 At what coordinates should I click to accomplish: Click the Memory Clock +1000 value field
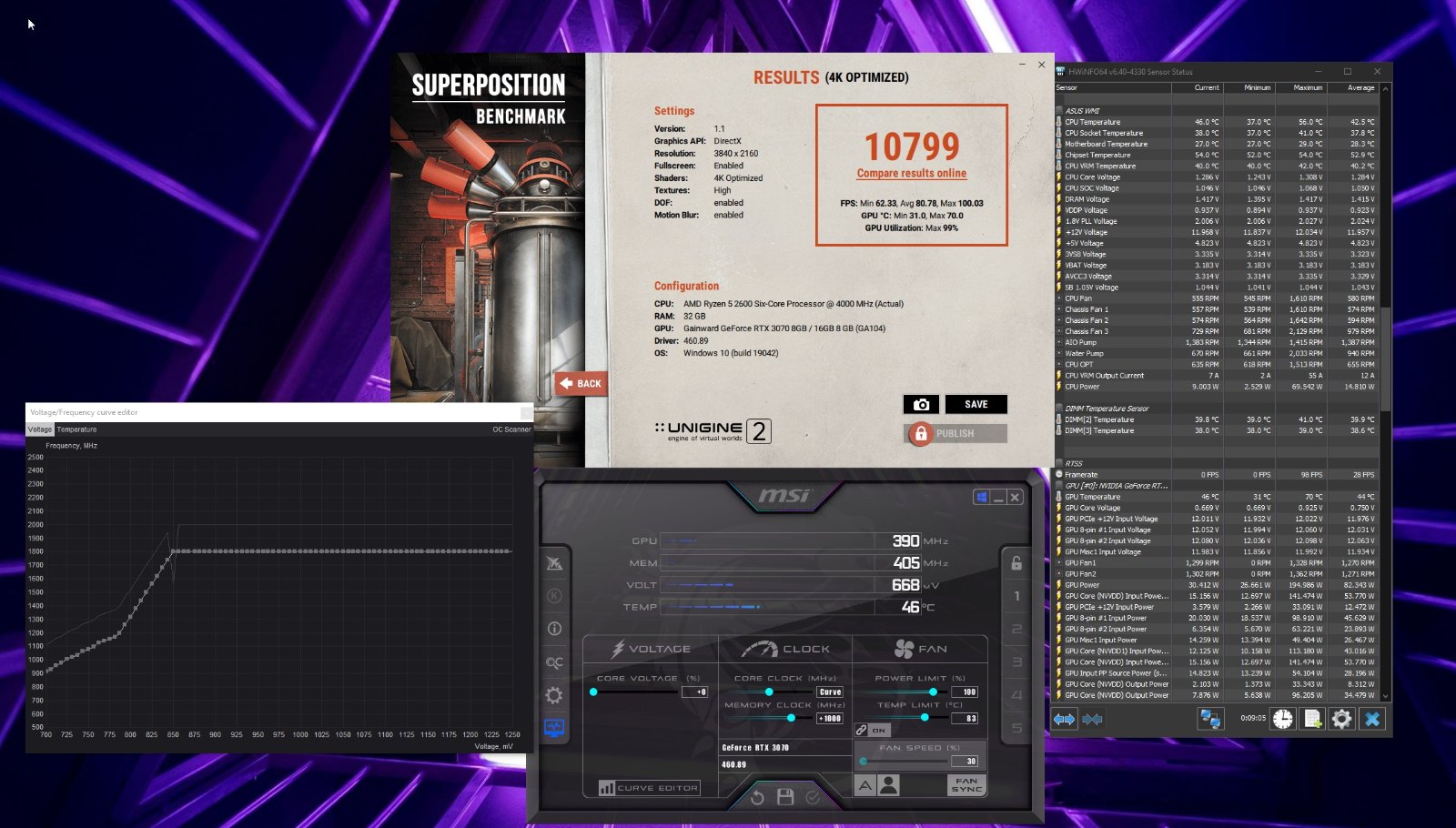[830, 718]
